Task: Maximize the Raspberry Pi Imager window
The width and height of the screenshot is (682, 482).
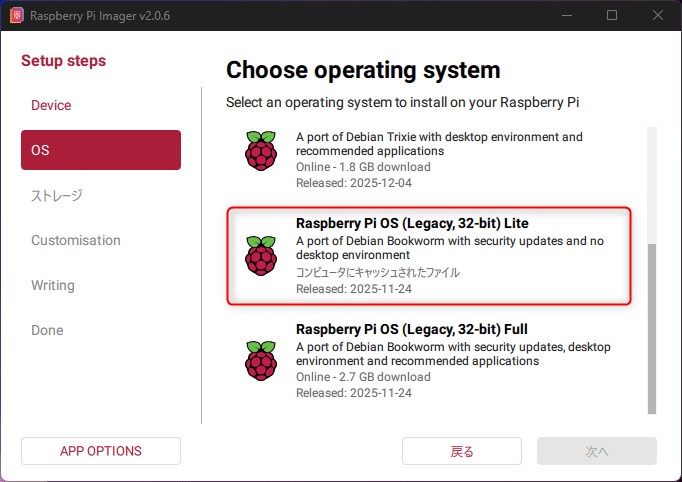Action: [612, 16]
